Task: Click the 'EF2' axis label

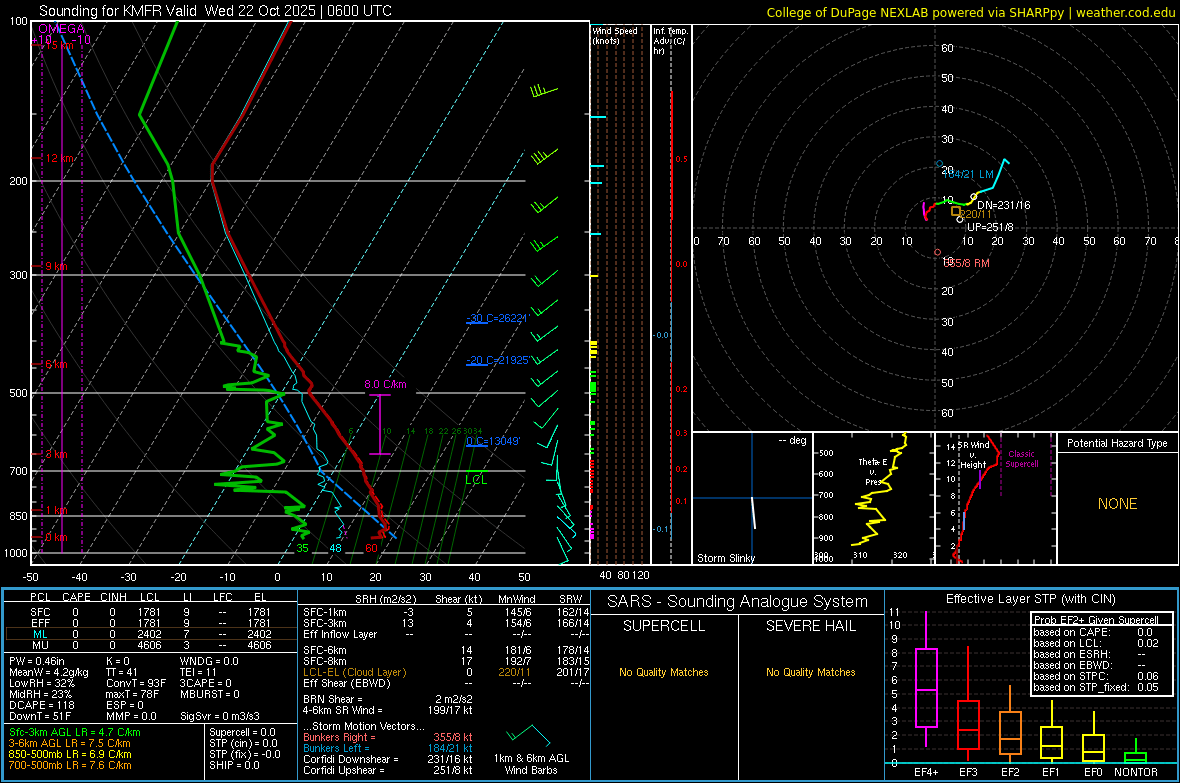Action: pos(1010,772)
